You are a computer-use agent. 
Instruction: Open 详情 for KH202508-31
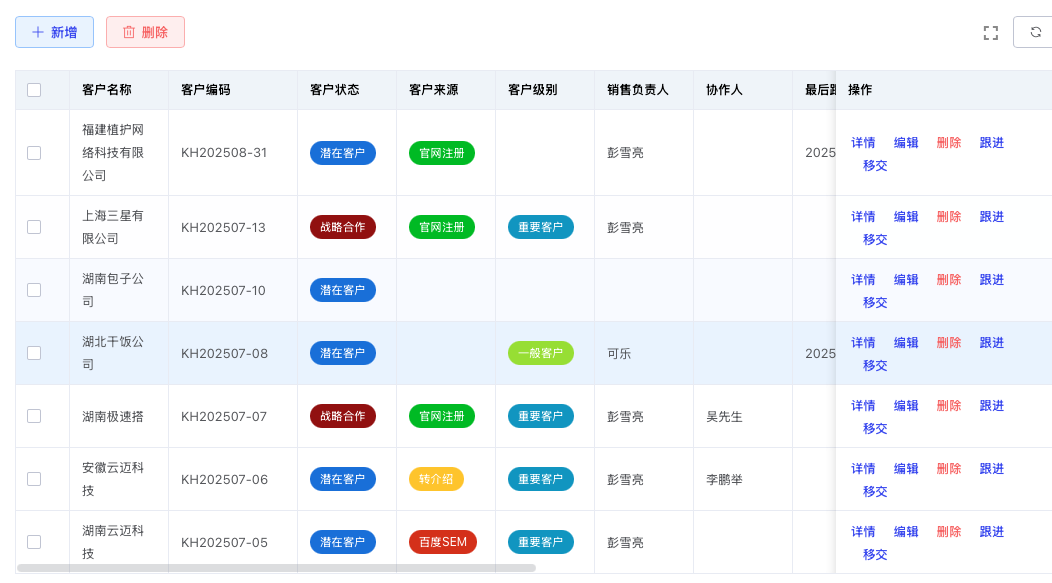(x=863, y=142)
